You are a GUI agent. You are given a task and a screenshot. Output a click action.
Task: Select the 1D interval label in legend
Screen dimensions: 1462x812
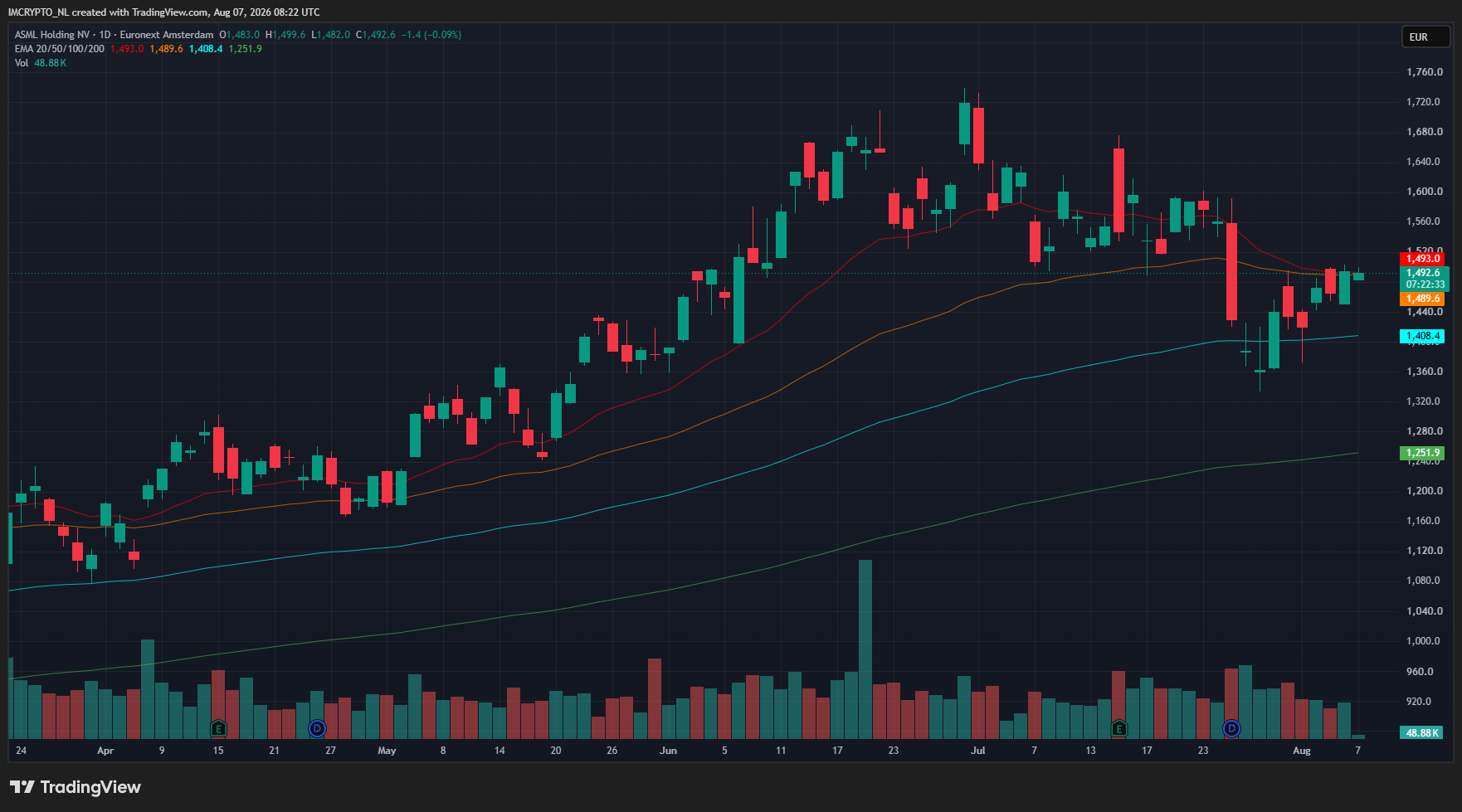coord(105,35)
